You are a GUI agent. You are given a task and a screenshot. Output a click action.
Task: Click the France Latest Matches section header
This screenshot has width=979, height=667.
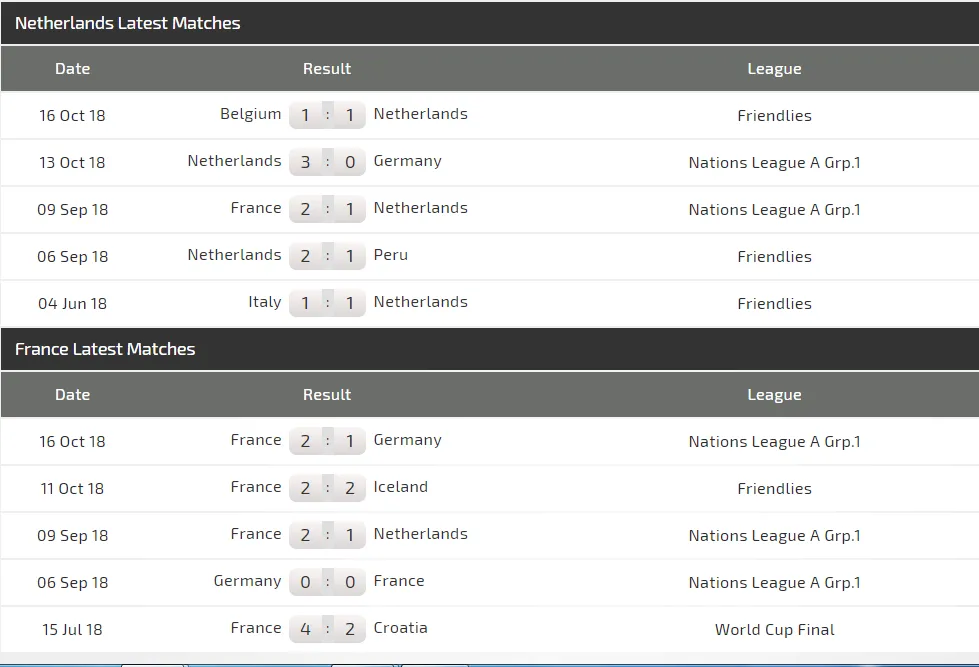point(105,349)
